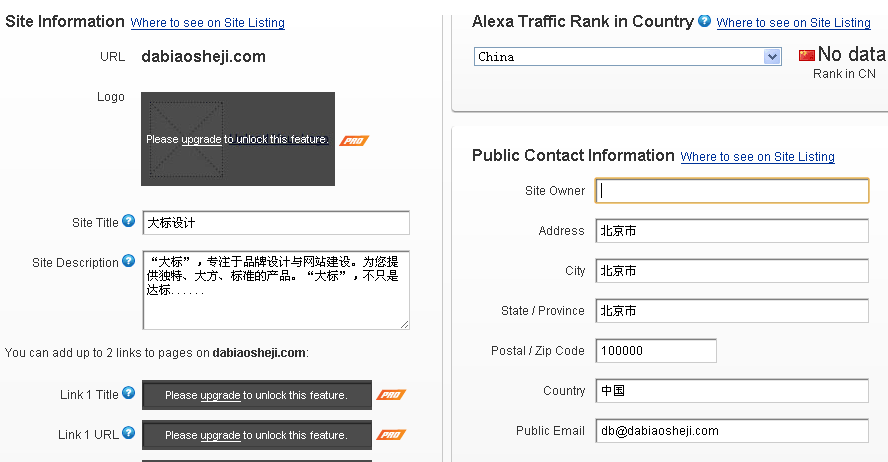The height and width of the screenshot is (462, 888).
Task: Click the 'No data' rank text
Action: point(852,54)
